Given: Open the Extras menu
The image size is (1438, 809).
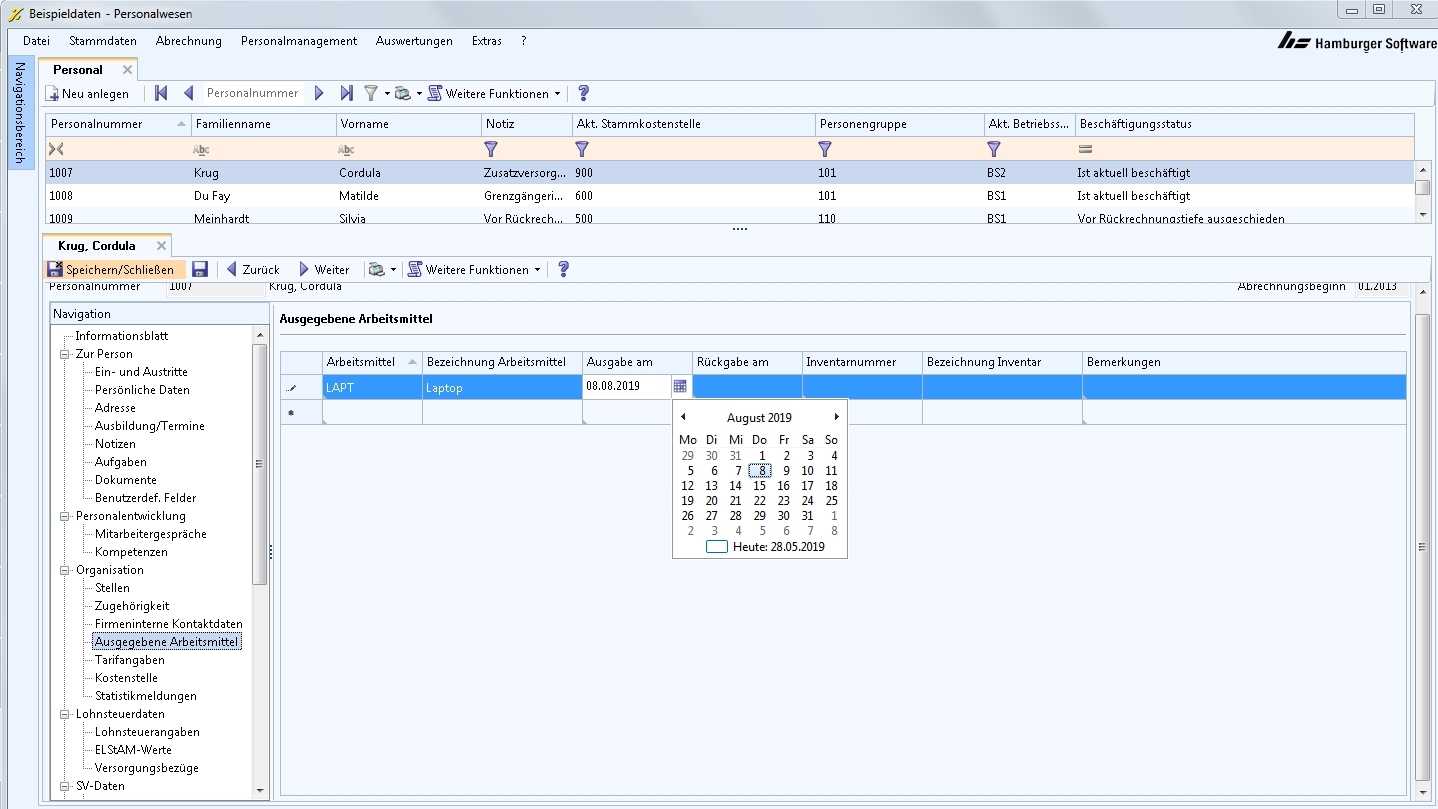Looking at the screenshot, I should pos(487,41).
